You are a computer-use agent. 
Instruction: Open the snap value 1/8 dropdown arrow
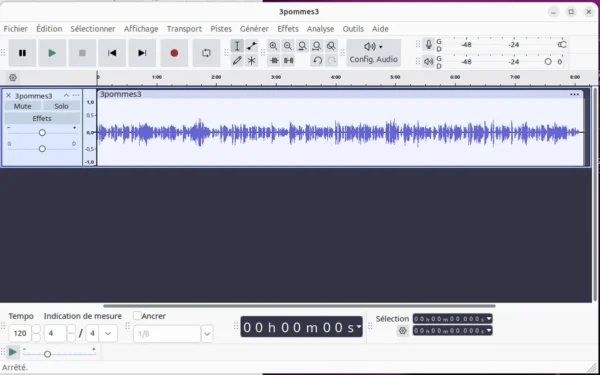207,334
